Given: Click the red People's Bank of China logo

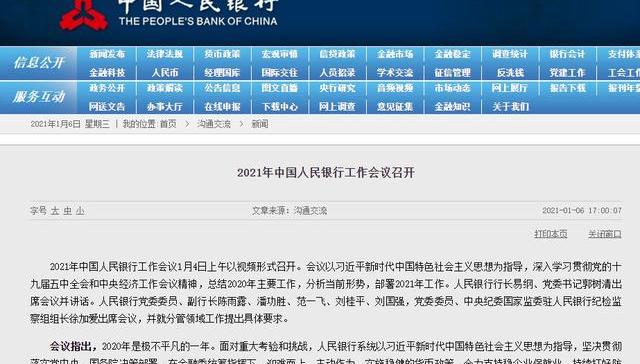Looking at the screenshot, I should pos(84,15).
